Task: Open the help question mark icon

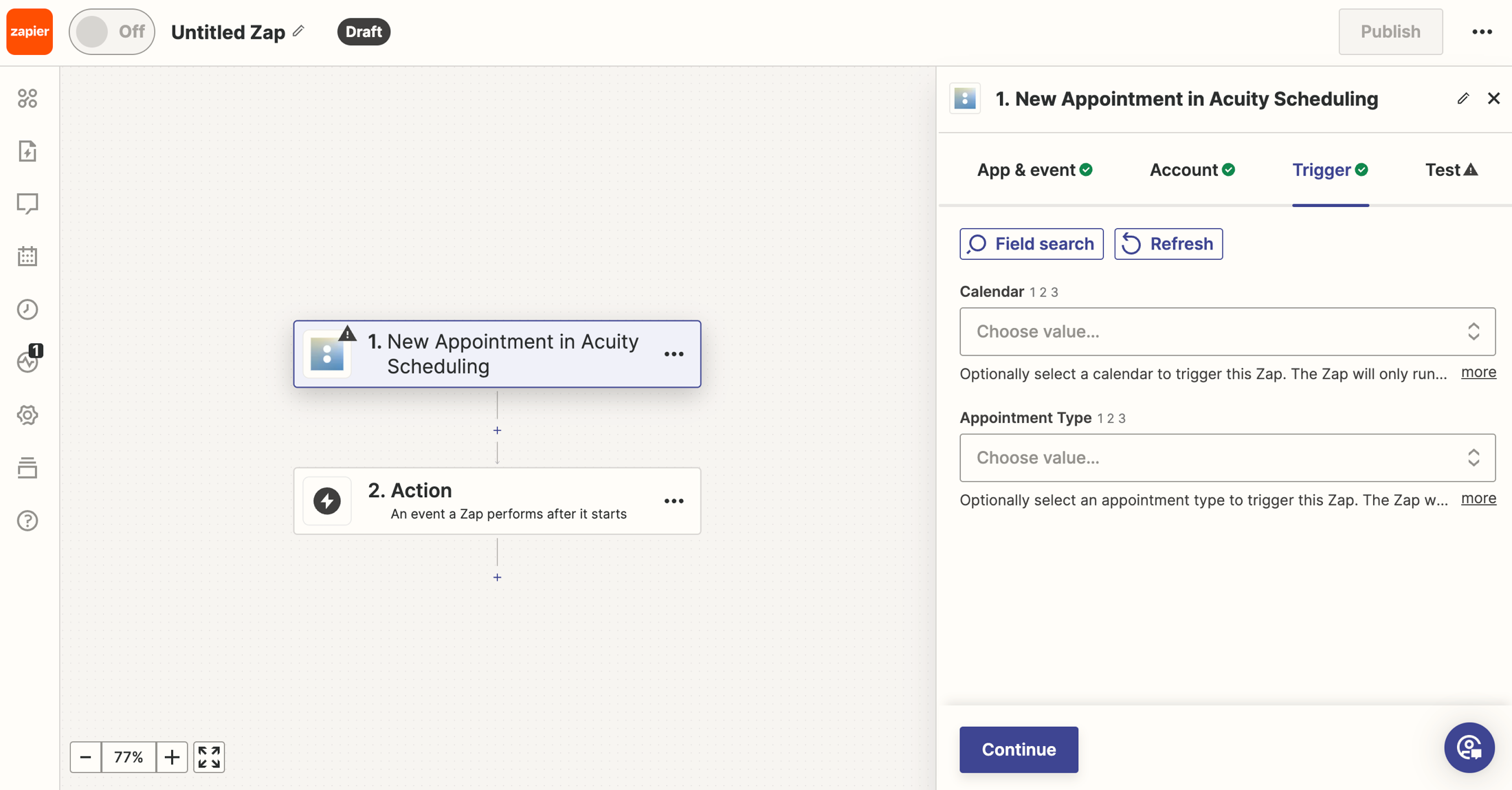Action: [x=27, y=520]
